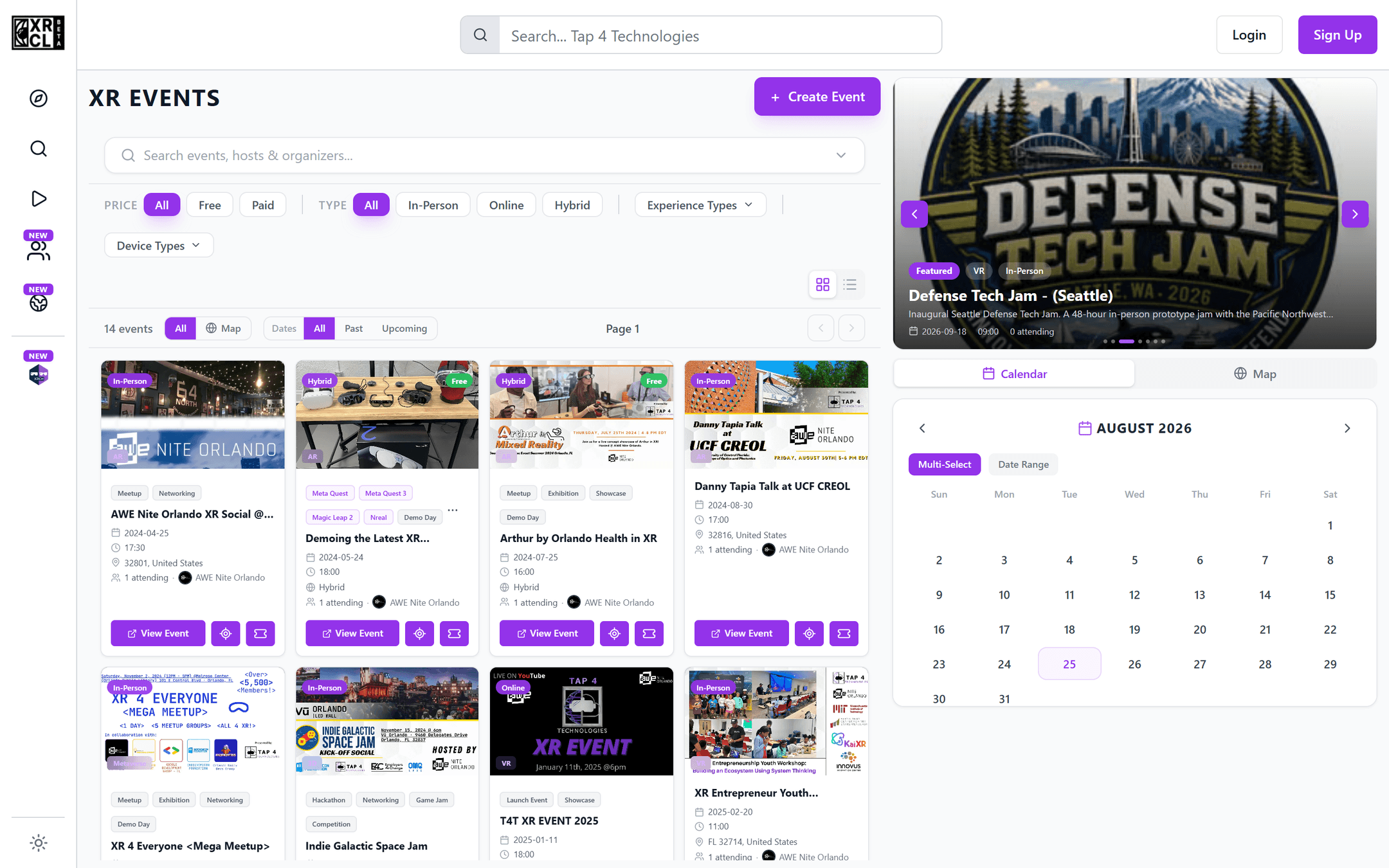Switch to list view layout icon
The width and height of the screenshot is (1389, 868).
[x=850, y=284]
